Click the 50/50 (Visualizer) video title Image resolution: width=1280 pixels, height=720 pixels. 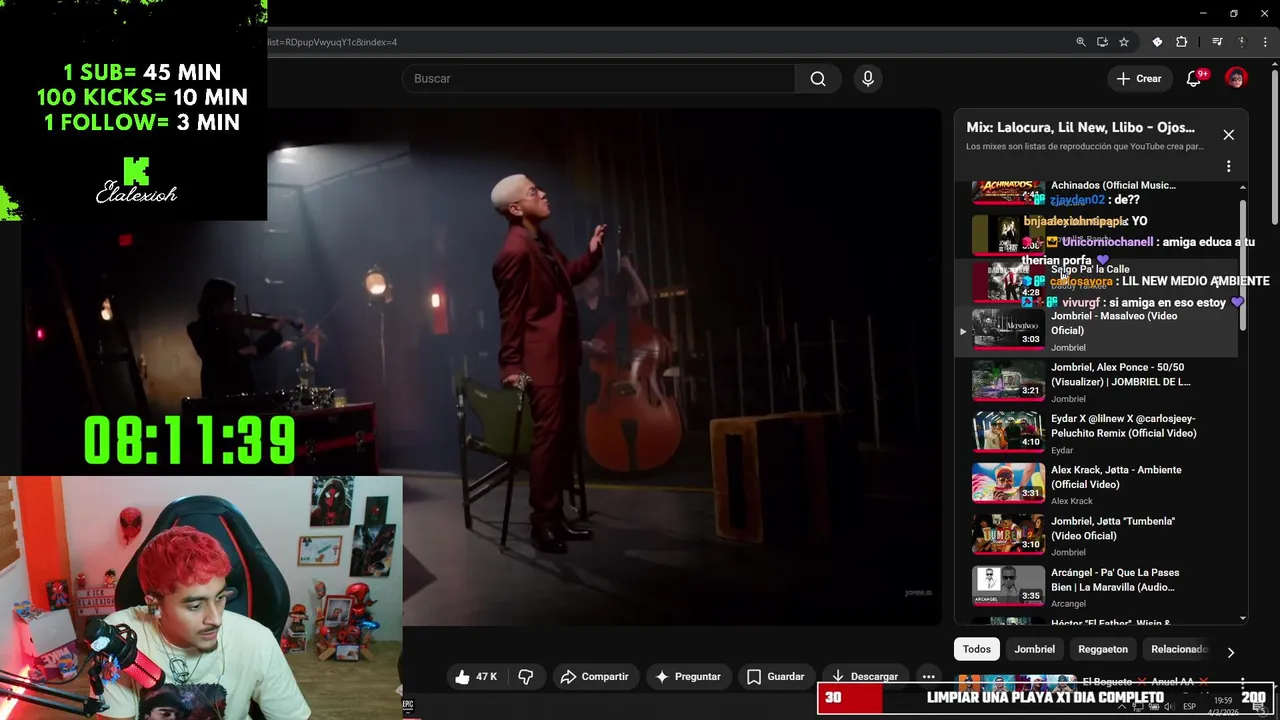1120,374
